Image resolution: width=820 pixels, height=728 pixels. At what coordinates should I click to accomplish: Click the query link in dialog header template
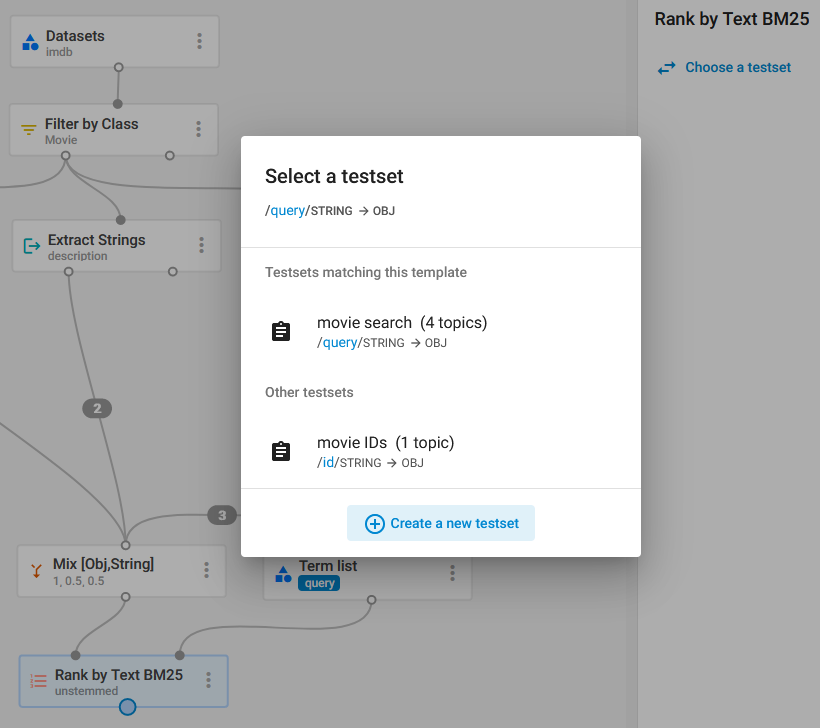point(288,210)
